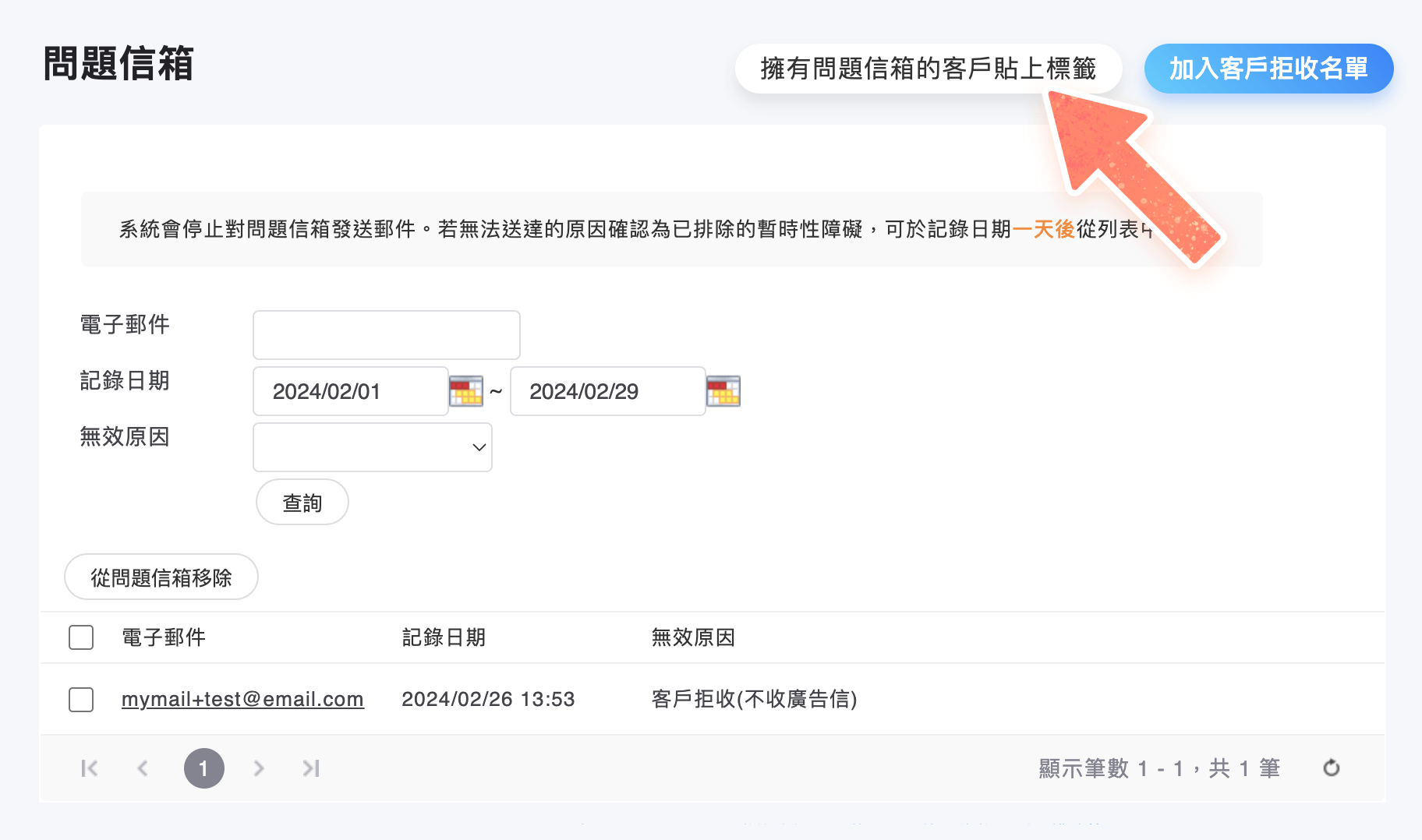The width and height of the screenshot is (1422, 840).
Task: Select the 顯示筆數 1 - 1 count text
Action: pos(1159,768)
